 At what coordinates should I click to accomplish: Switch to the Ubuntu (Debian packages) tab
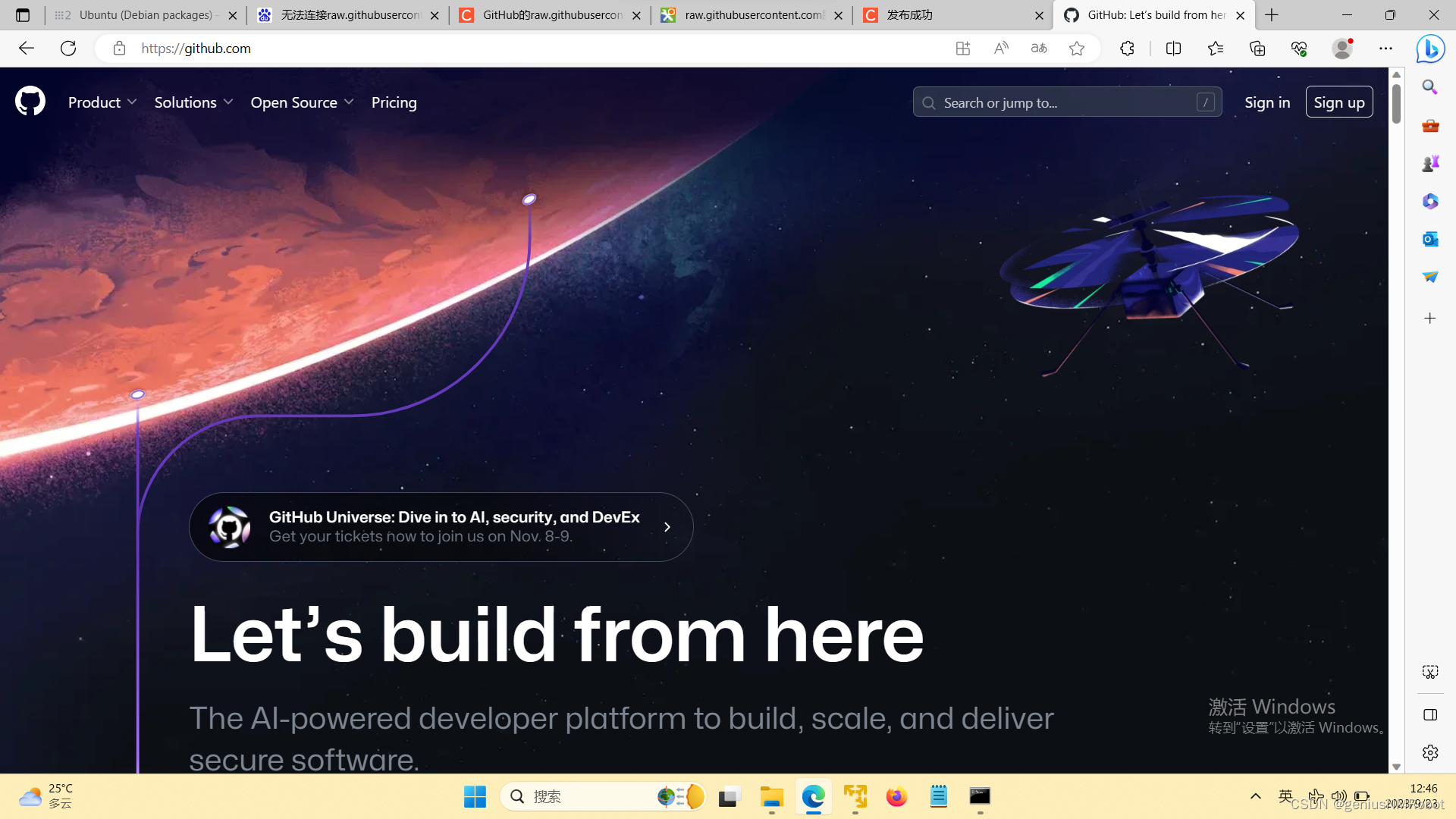pyautogui.click(x=146, y=15)
